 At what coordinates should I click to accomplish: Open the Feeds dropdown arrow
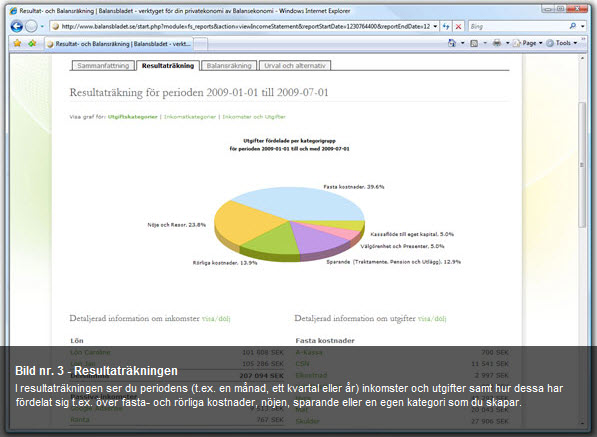pyautogui.click(x=485, y=43)
